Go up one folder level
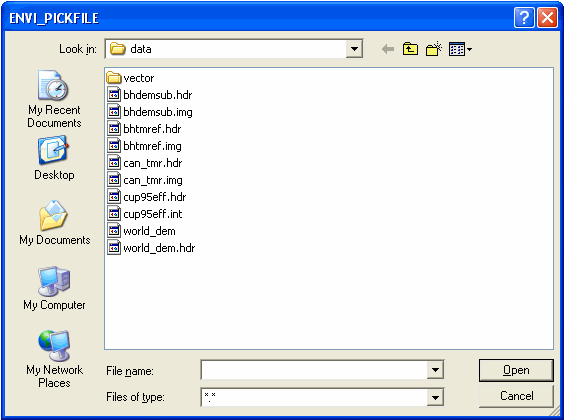 [410, 49]
